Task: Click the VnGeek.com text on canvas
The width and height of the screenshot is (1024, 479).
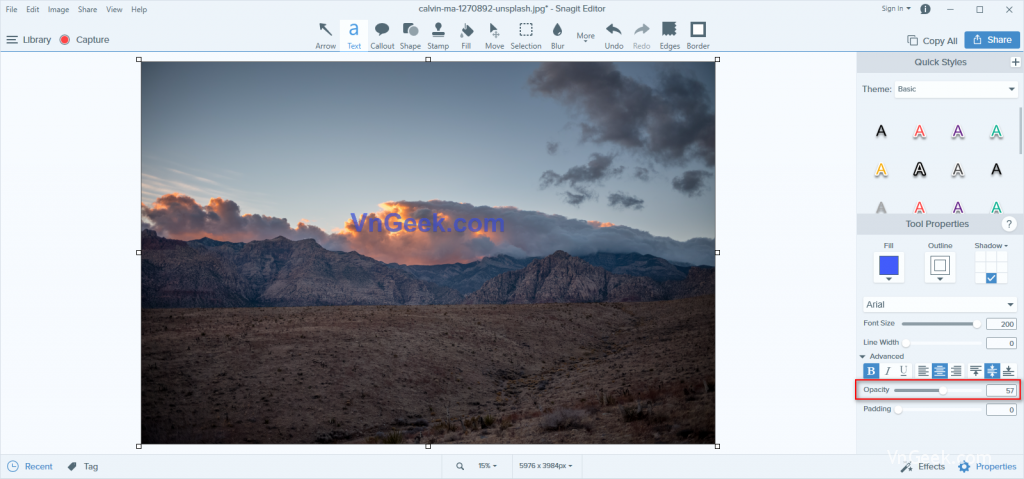Action: [428, 223]
